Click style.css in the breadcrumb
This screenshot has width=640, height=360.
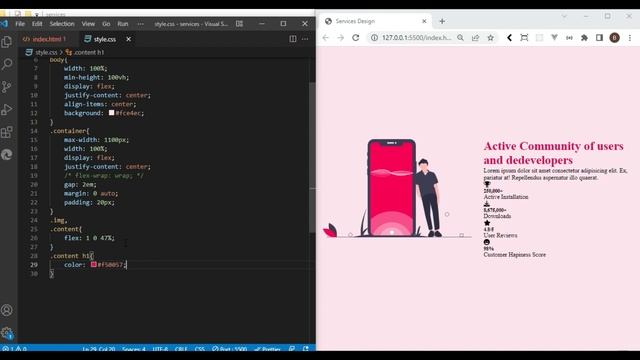click(x=41, y=52)
